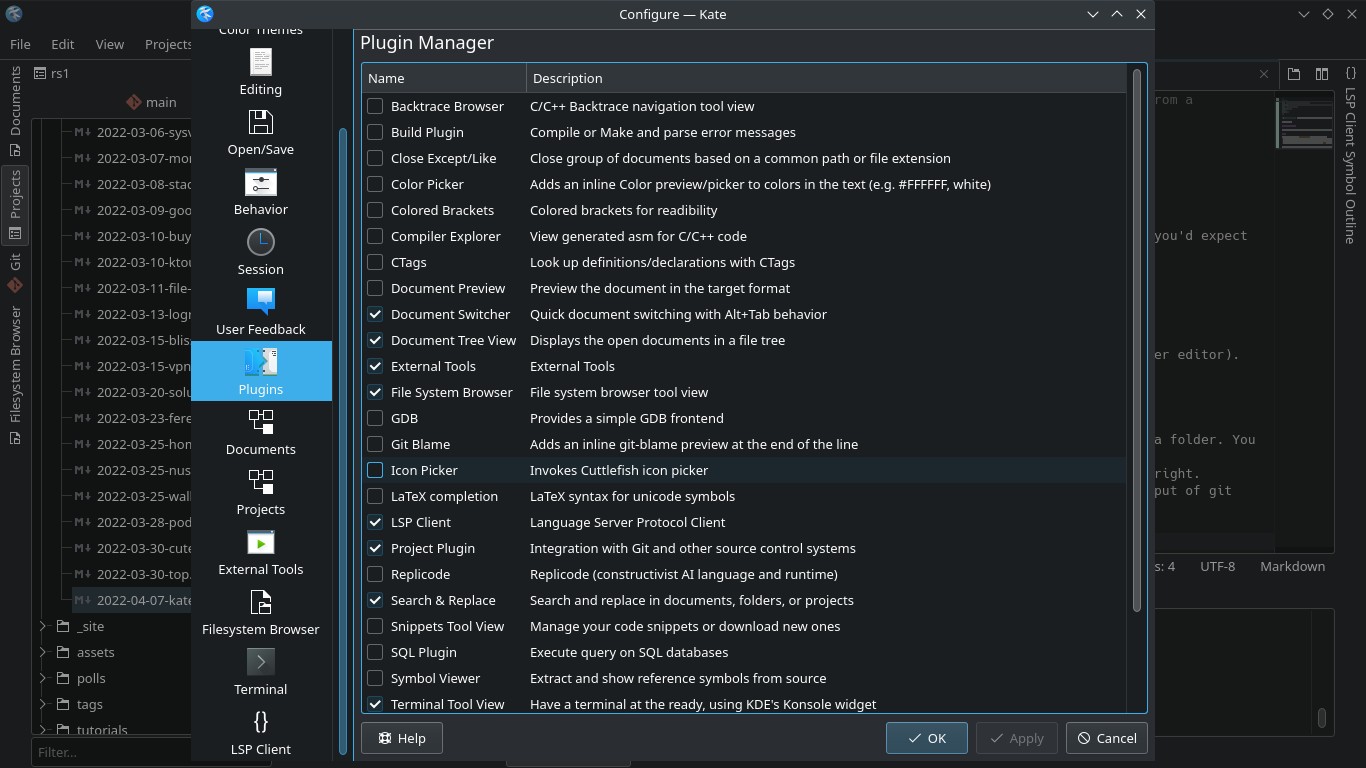This screenshot has height=768, width=1366.
Task: Sort plugins by Description column header
Action: click(x=826, y=78)
